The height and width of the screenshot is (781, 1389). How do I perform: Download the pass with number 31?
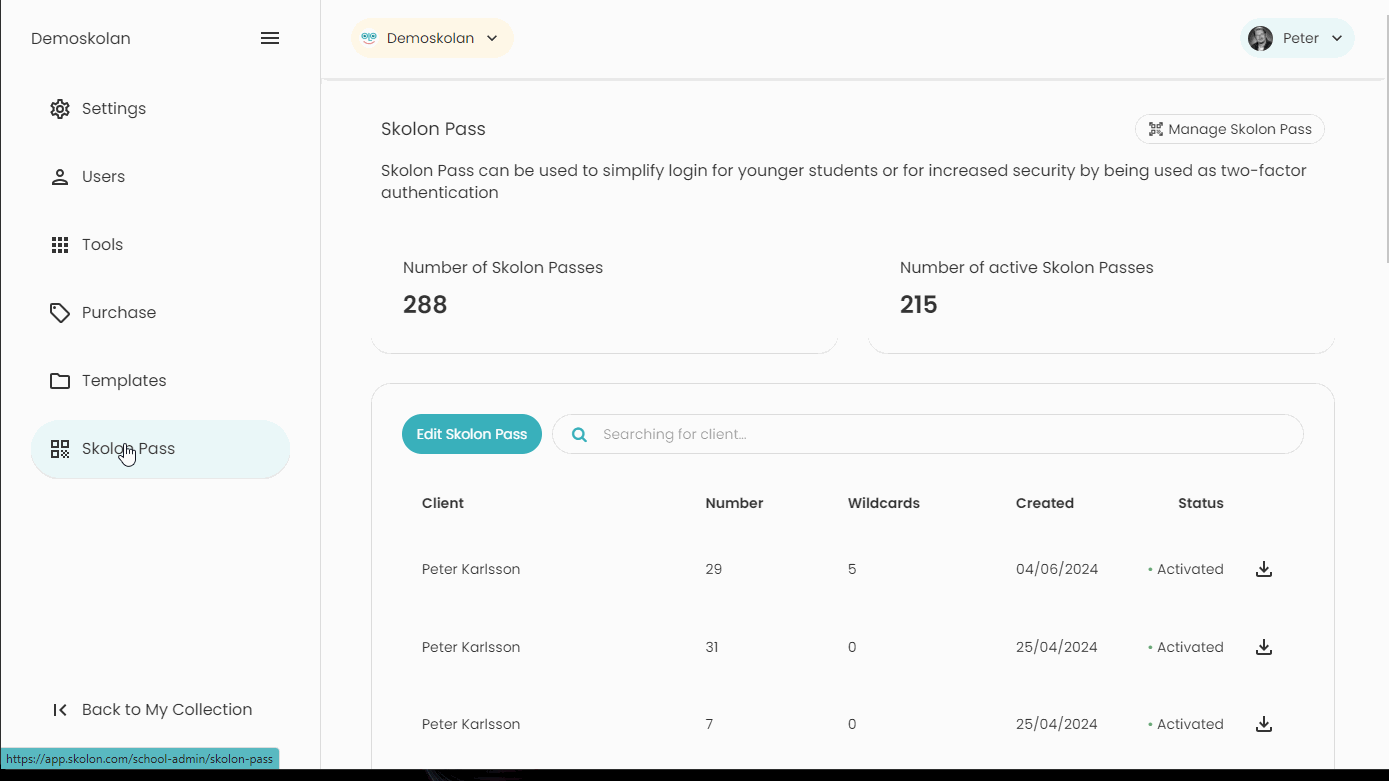(1264, 647)
